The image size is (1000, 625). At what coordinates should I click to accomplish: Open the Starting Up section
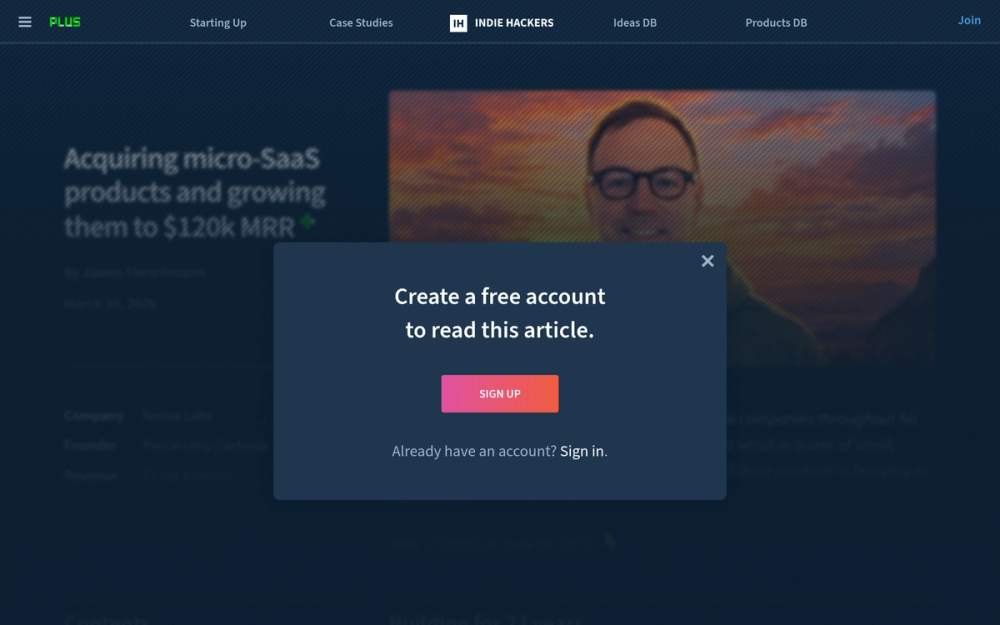[x=218, y=23]
